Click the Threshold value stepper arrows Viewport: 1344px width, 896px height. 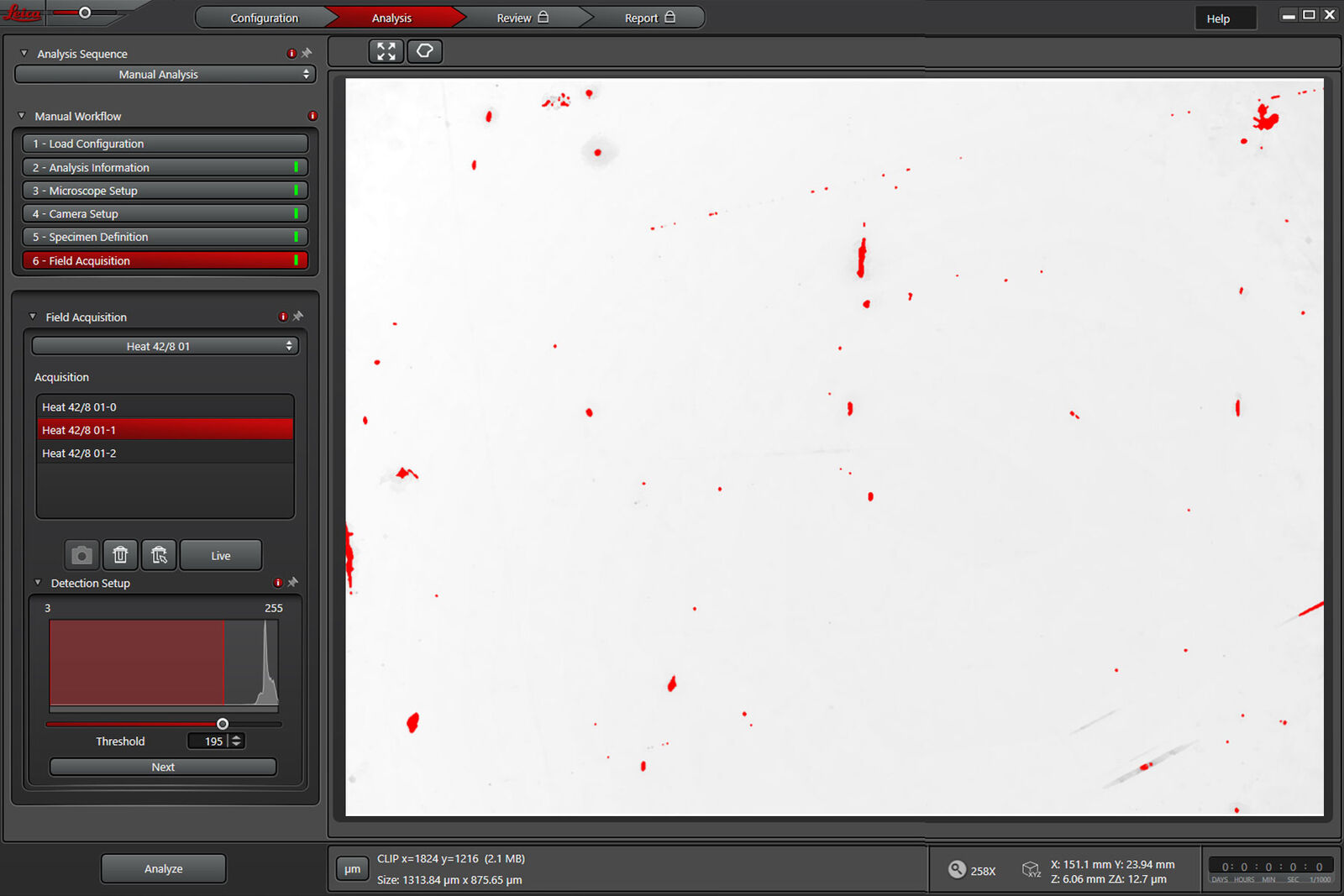pos(237,741)
